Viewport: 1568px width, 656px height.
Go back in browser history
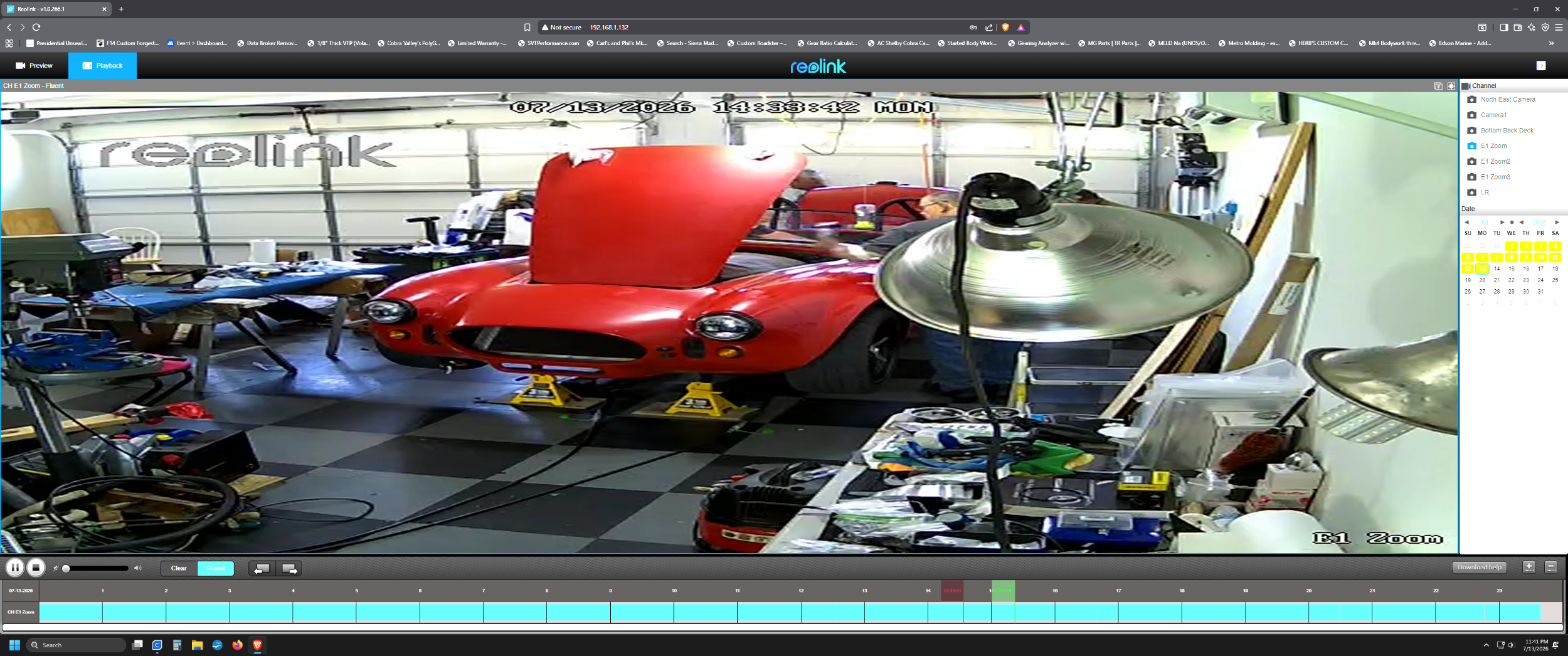(9, 27)
